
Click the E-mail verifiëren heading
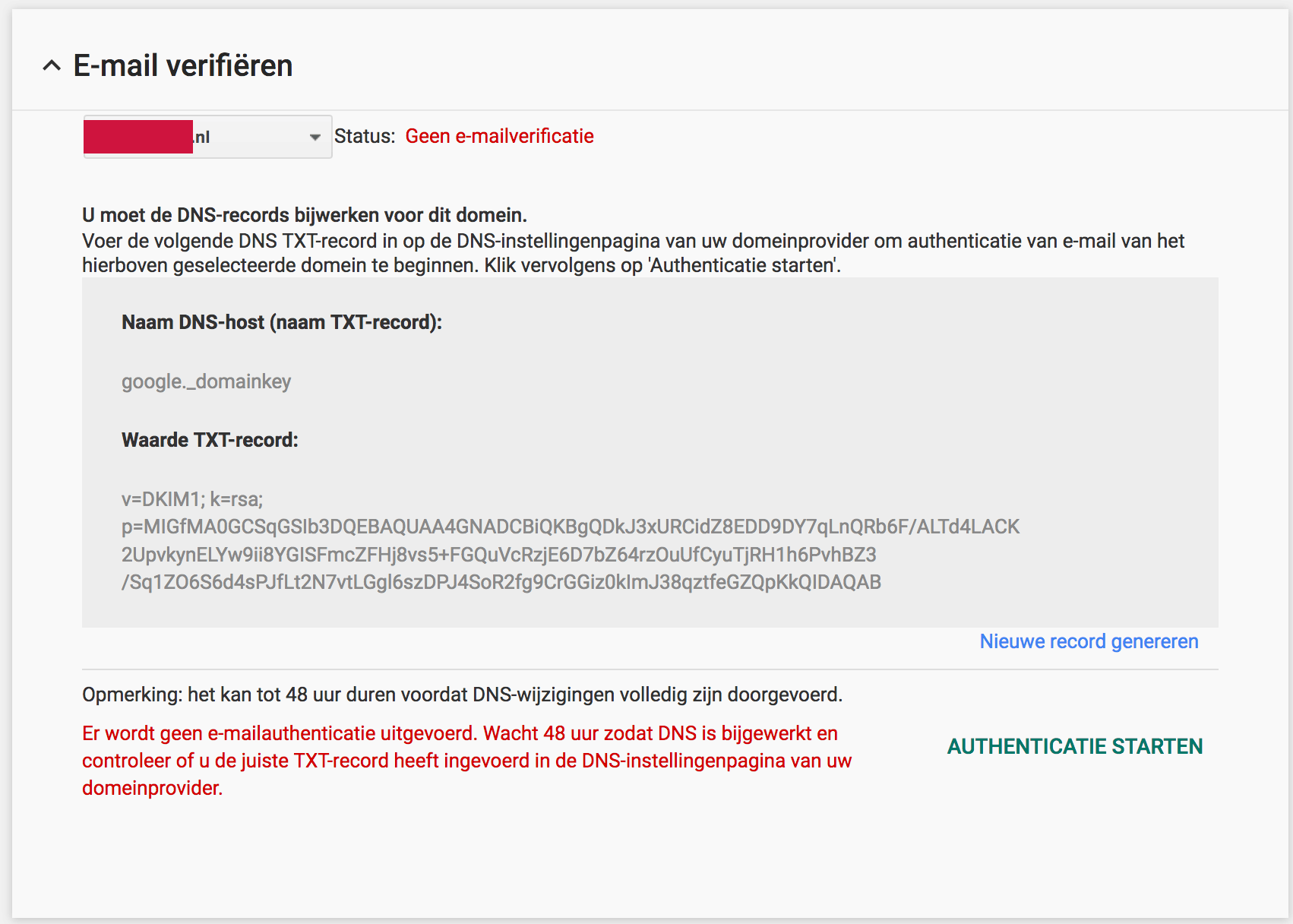[182, 66]
